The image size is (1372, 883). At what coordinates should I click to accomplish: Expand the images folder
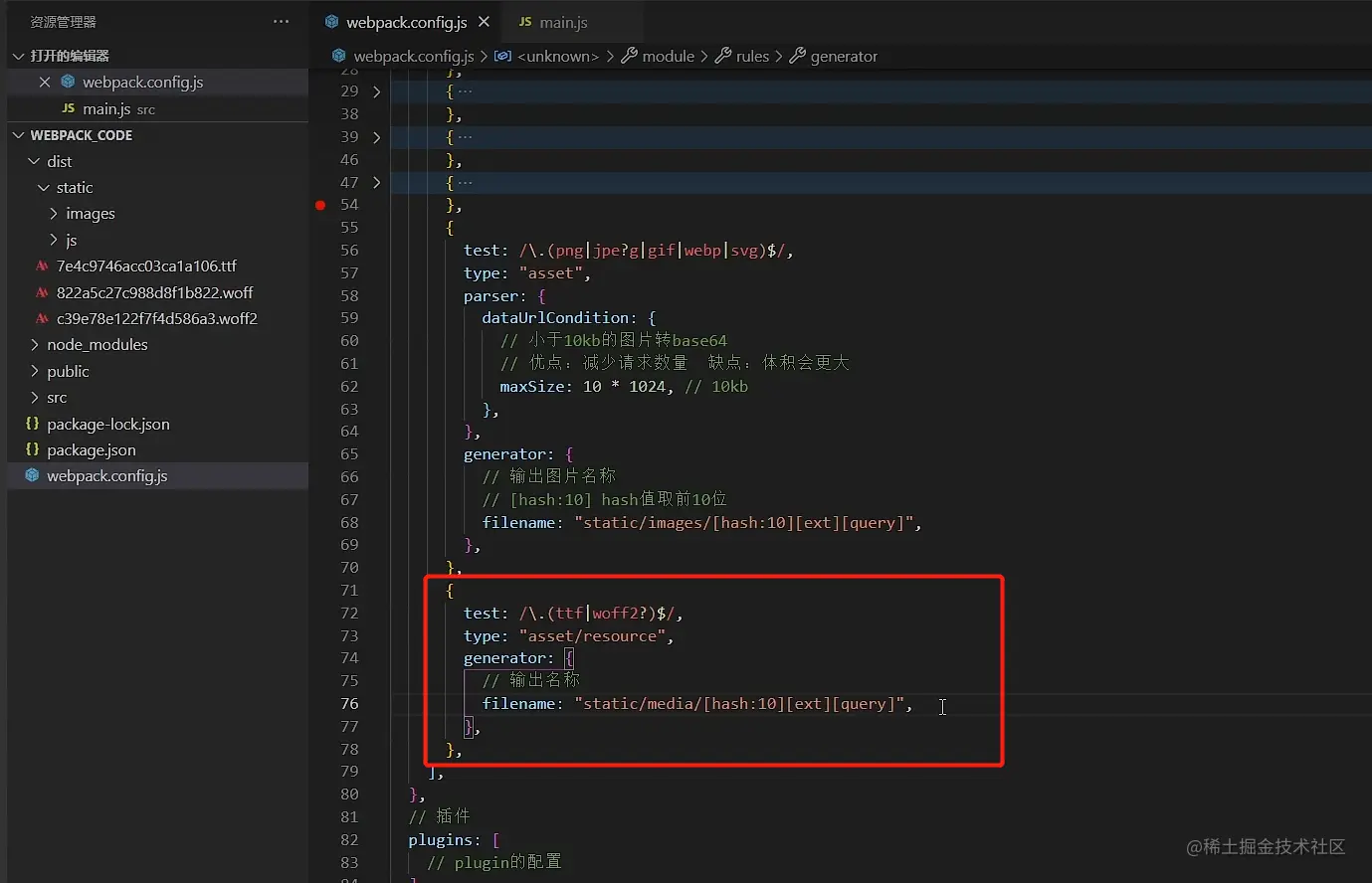[x=54, y=213]
